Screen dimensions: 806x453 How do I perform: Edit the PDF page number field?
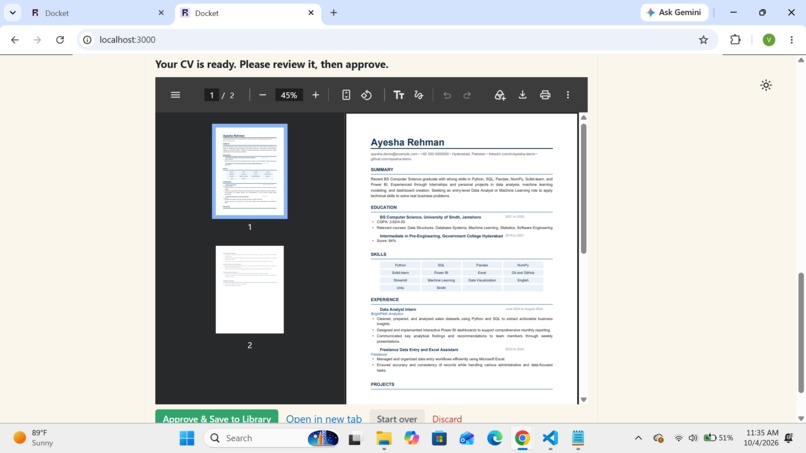211,95
